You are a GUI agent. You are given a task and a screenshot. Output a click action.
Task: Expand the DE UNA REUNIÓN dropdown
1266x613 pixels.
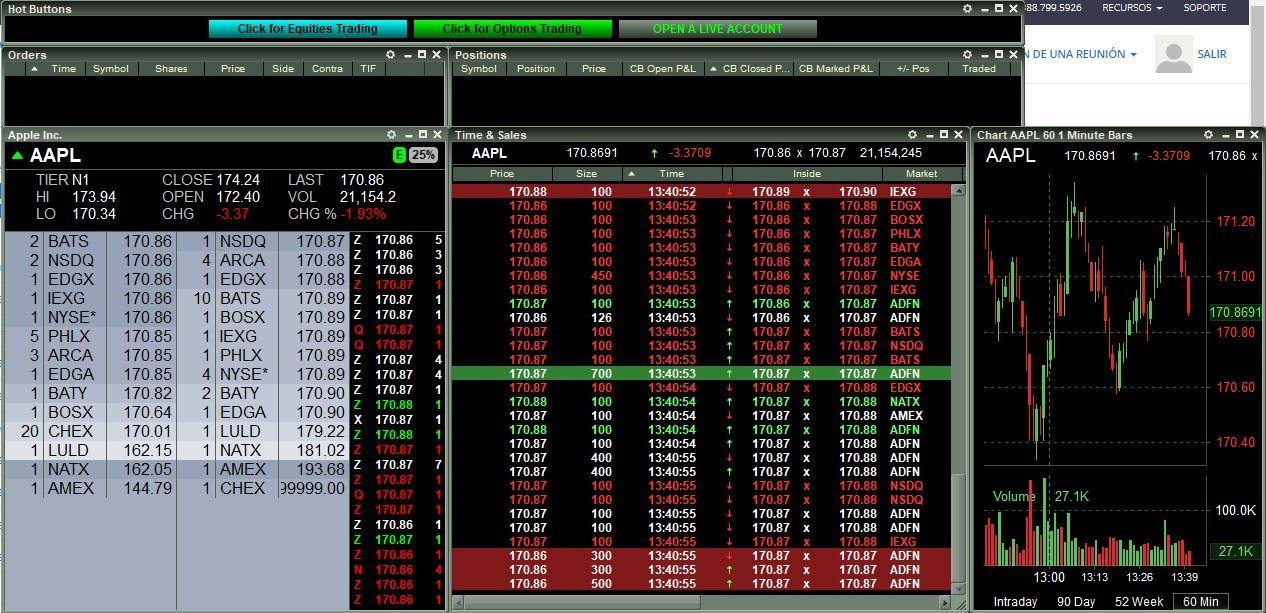pos(1081,54)
